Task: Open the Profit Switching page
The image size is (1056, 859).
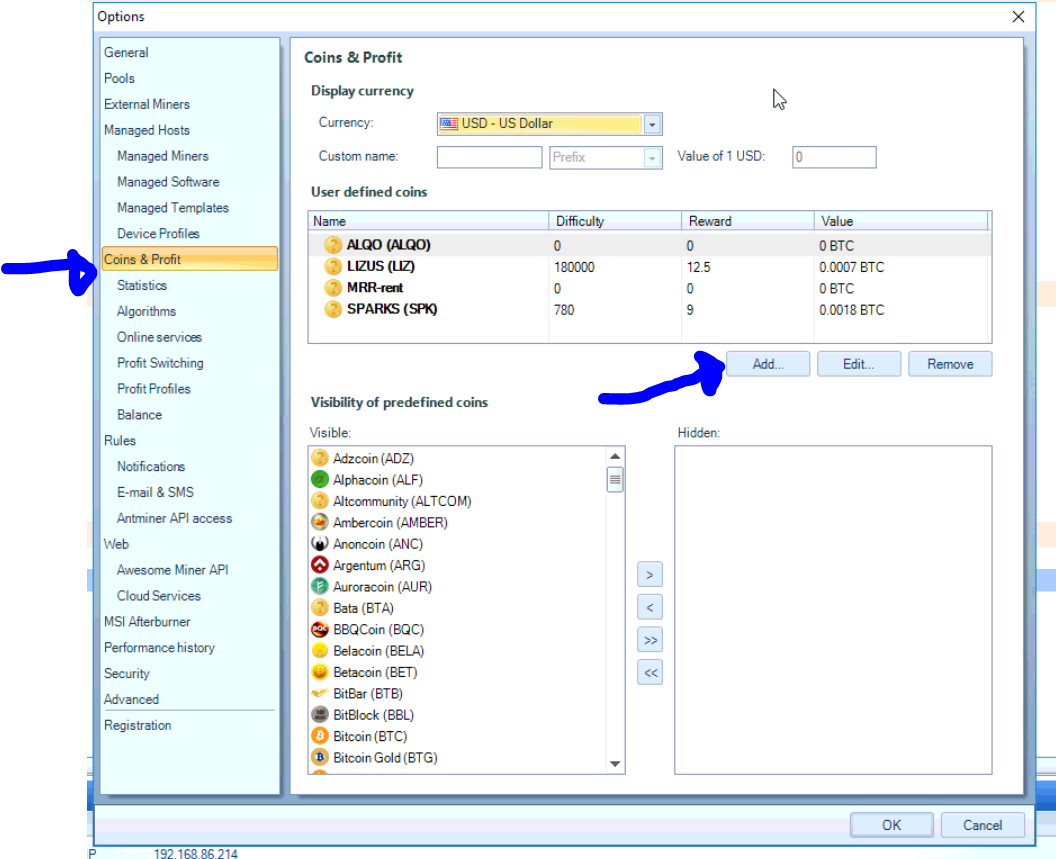Action: [160, 363]
